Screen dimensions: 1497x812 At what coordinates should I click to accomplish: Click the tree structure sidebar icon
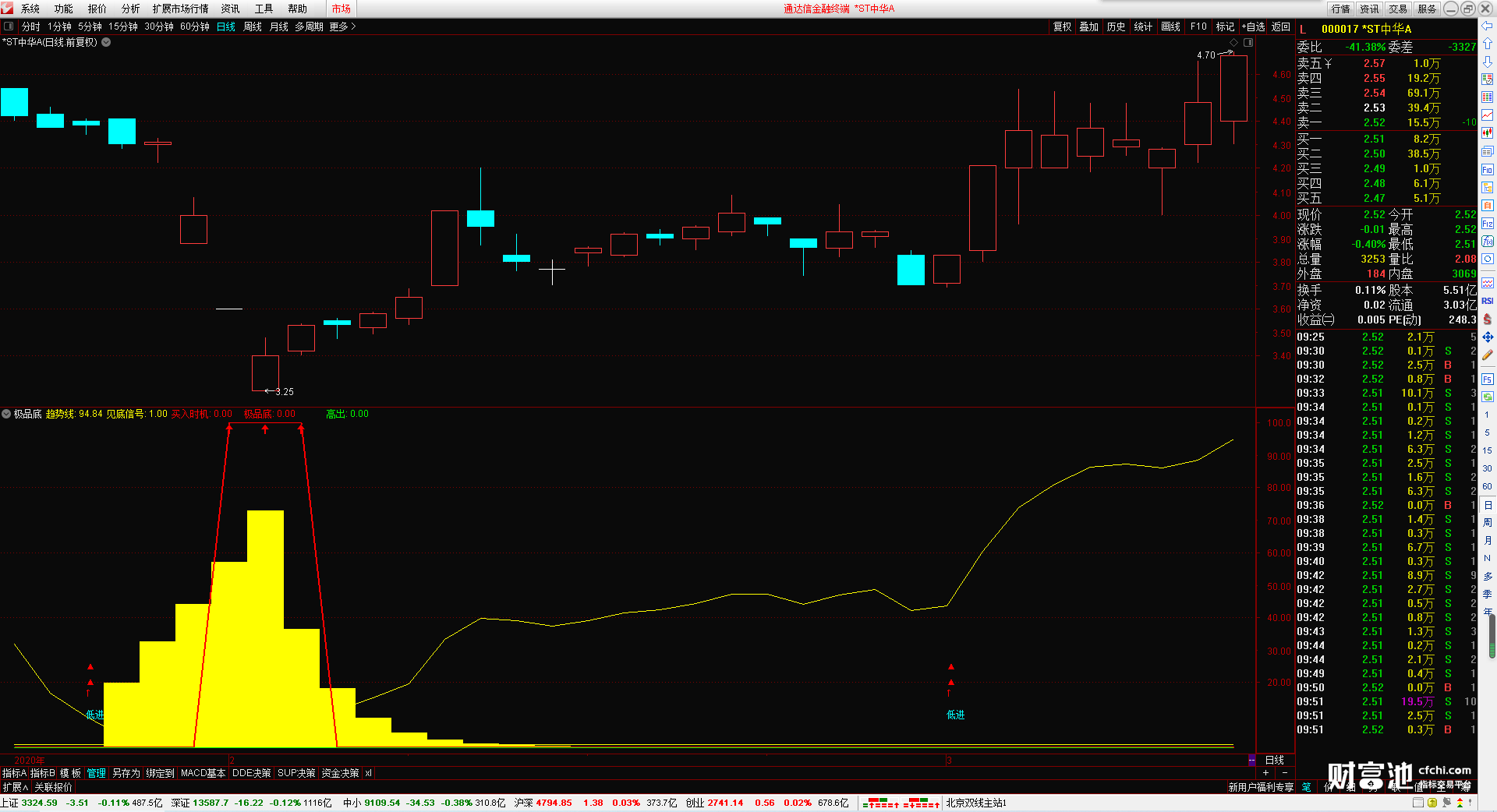point(1488,187)
